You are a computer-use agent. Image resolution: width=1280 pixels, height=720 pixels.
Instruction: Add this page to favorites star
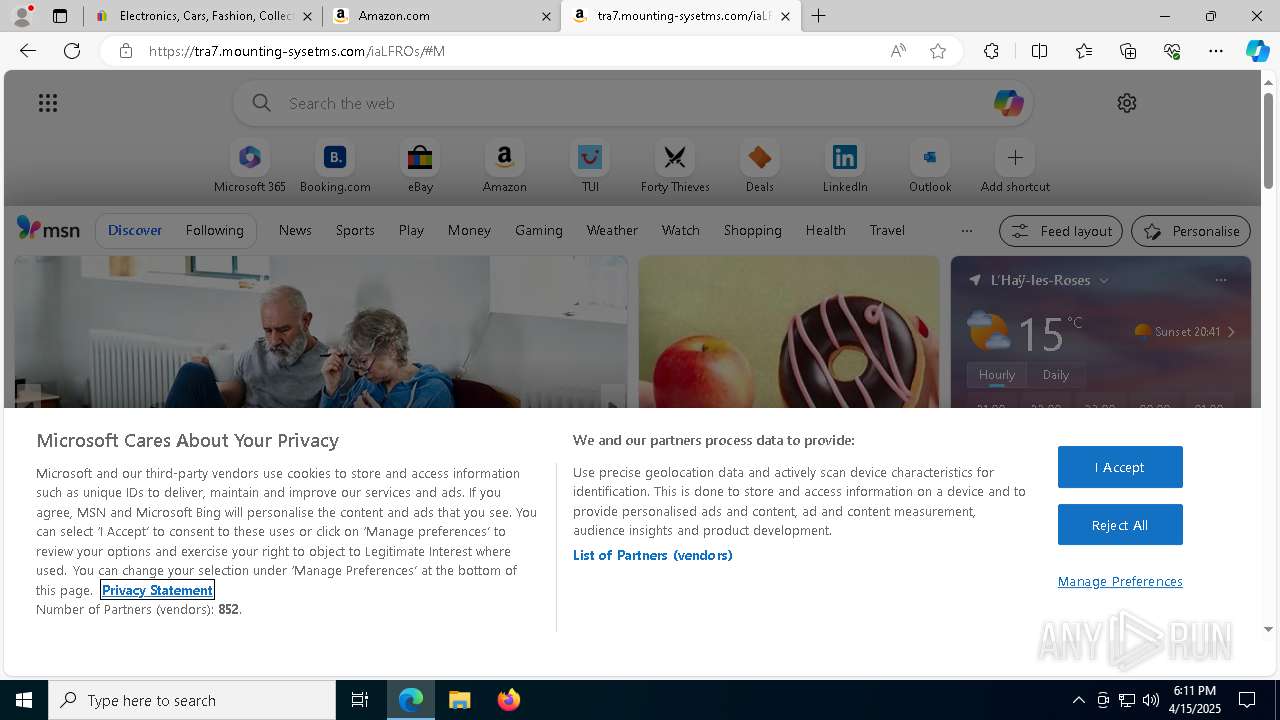(x=938, y=51)
